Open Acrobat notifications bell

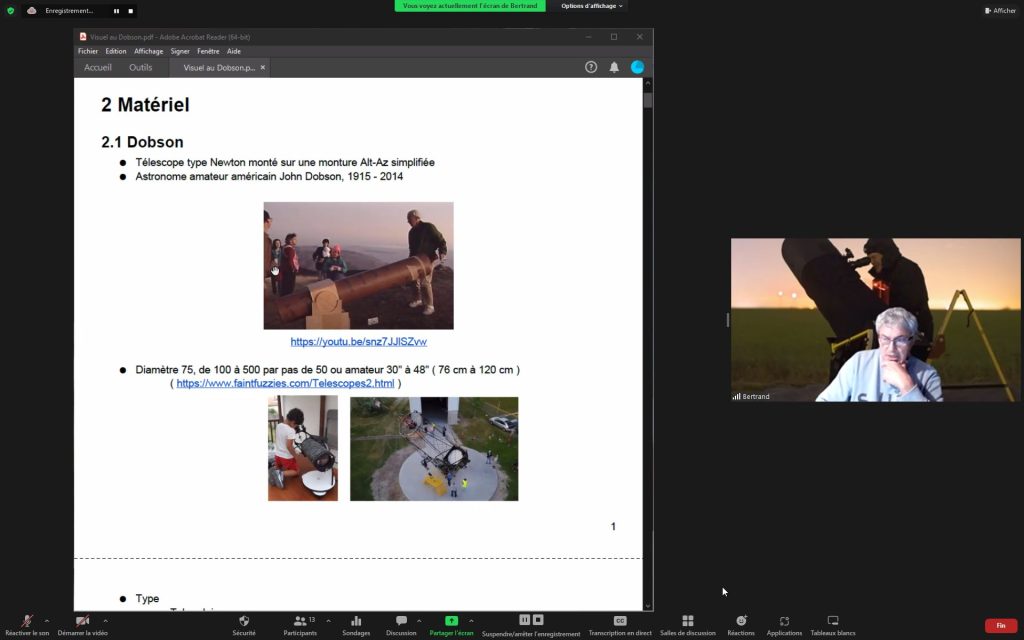point(614,67)
